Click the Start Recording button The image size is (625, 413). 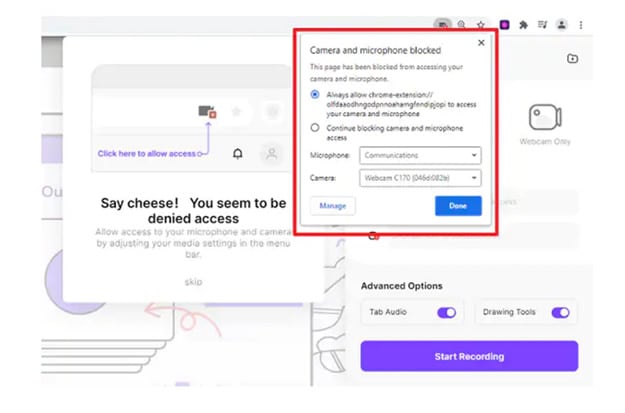[469, 356]
